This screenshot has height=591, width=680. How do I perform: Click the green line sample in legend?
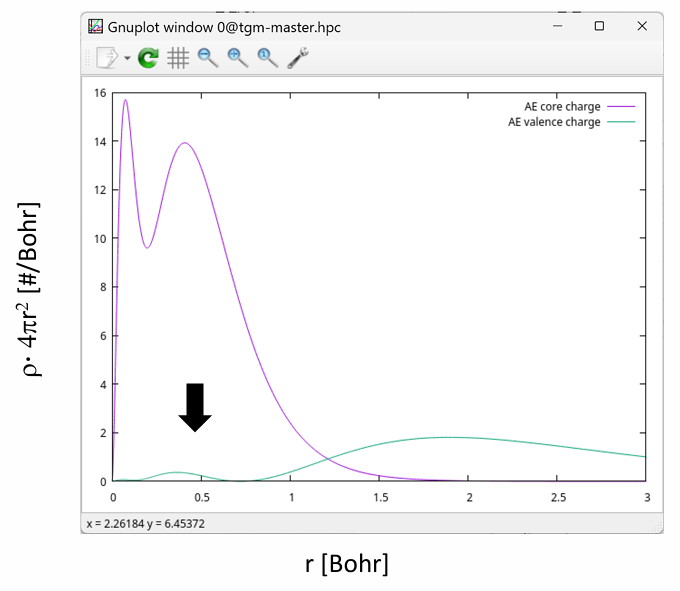[620, 122]
